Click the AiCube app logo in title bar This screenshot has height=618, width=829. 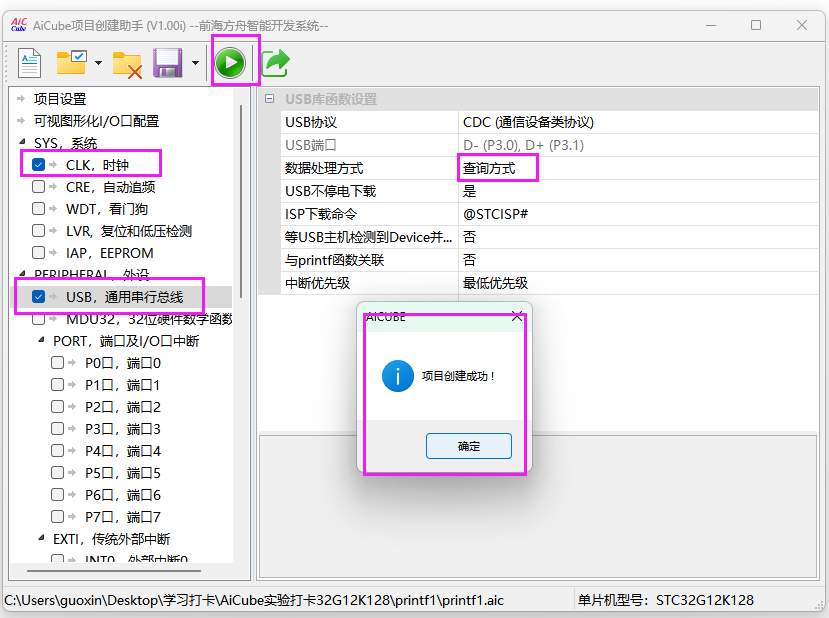pos(19,25)
